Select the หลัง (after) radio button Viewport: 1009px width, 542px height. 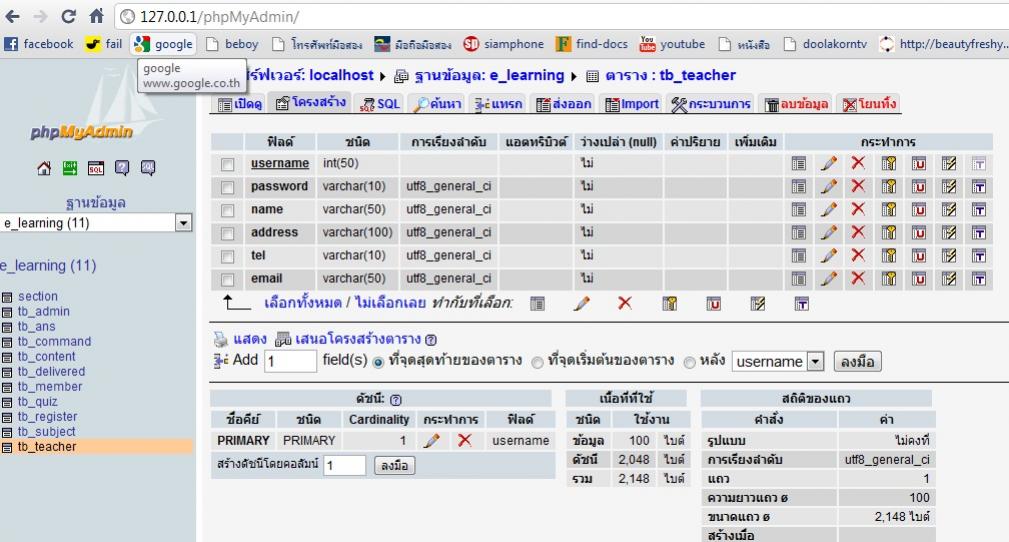(689, 362)
